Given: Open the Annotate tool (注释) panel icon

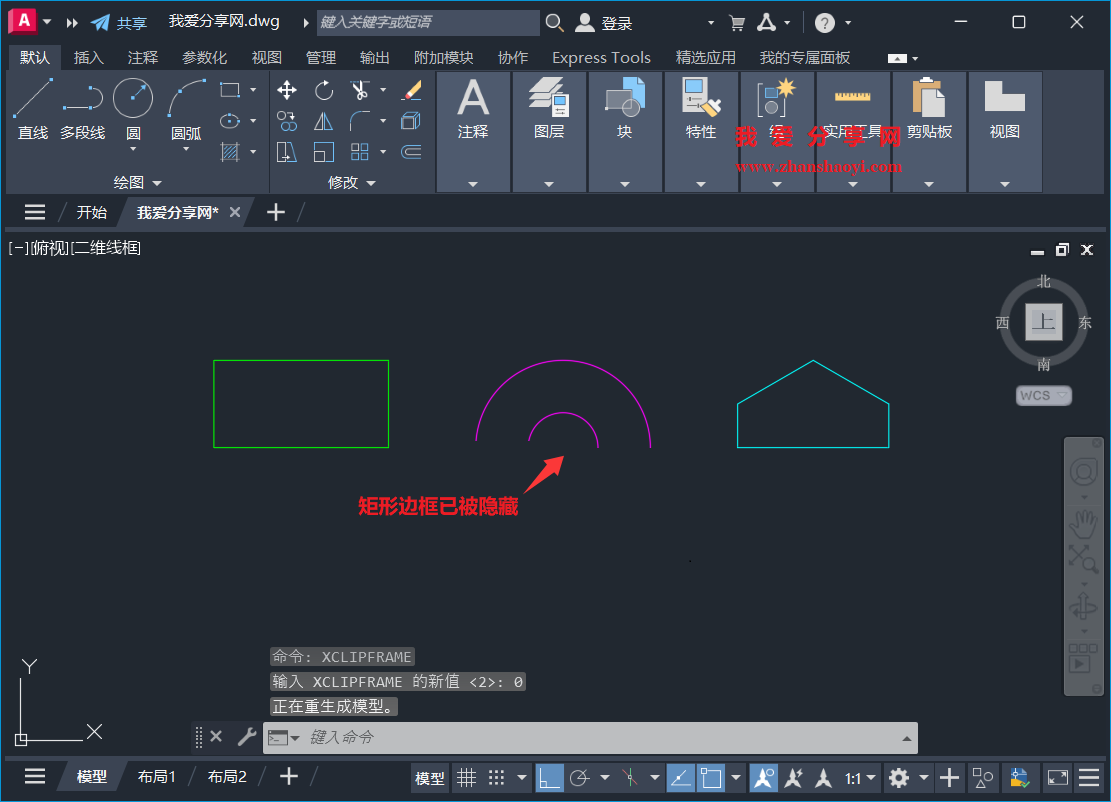Looking at the screenshot, I should pos(473,100).
